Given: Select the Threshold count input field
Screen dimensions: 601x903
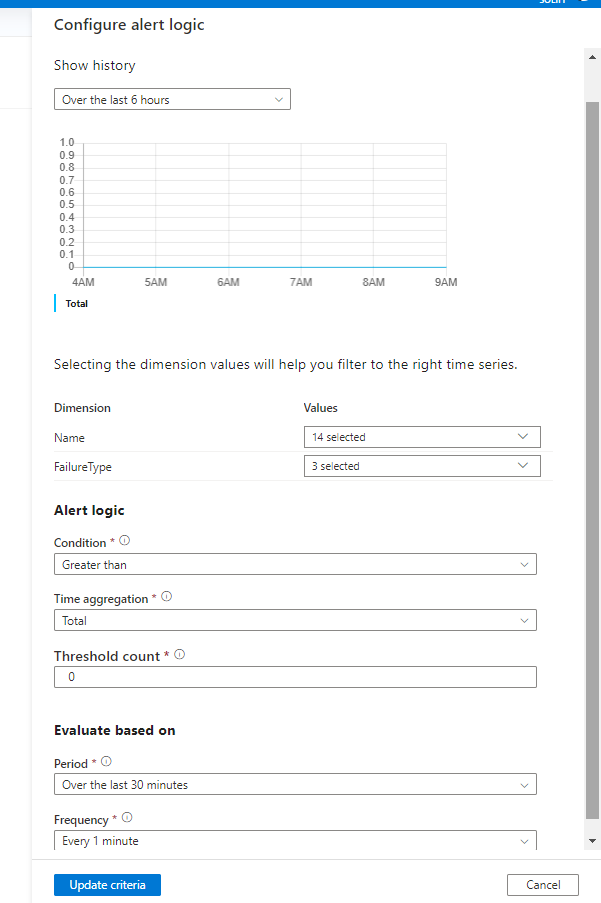Looking at the screenshot, I should pyautogui.click(x=294, y=676).
